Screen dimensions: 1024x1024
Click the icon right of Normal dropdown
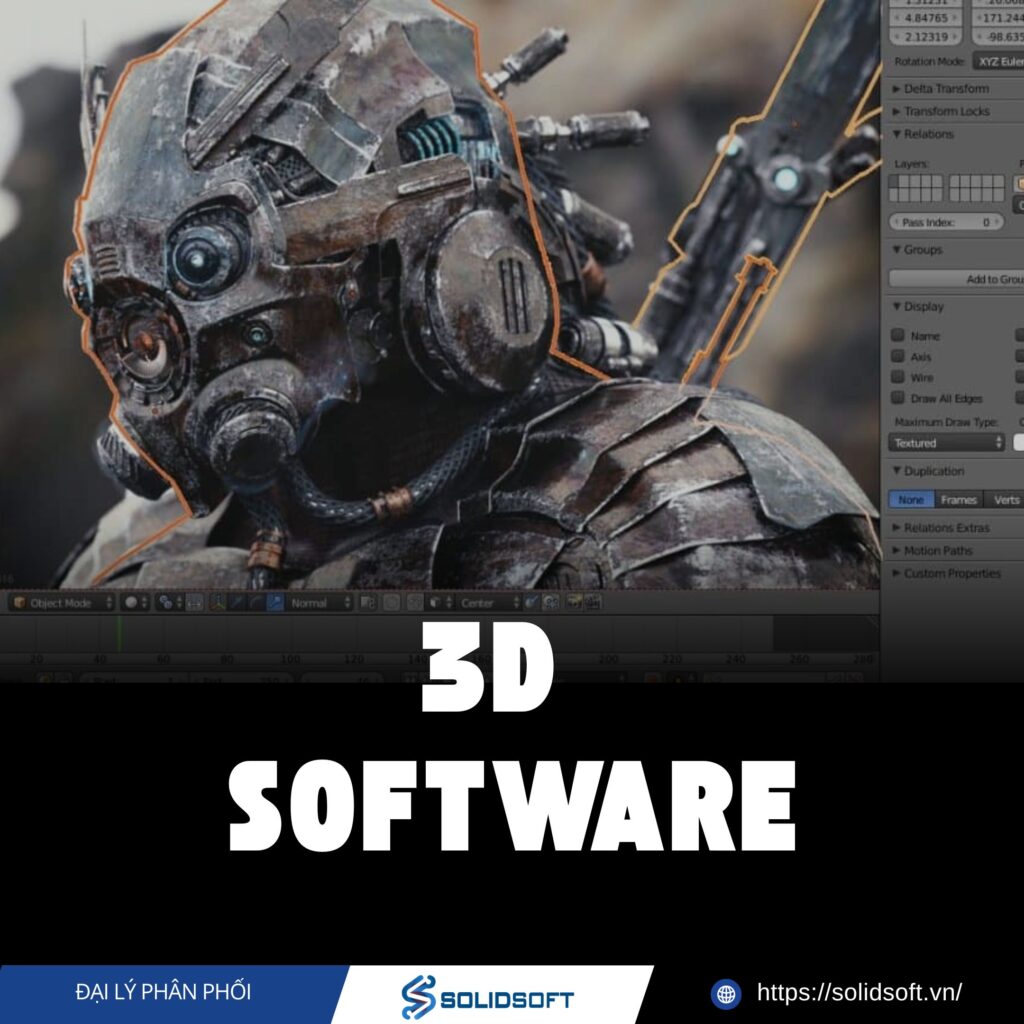click(368, 603)
